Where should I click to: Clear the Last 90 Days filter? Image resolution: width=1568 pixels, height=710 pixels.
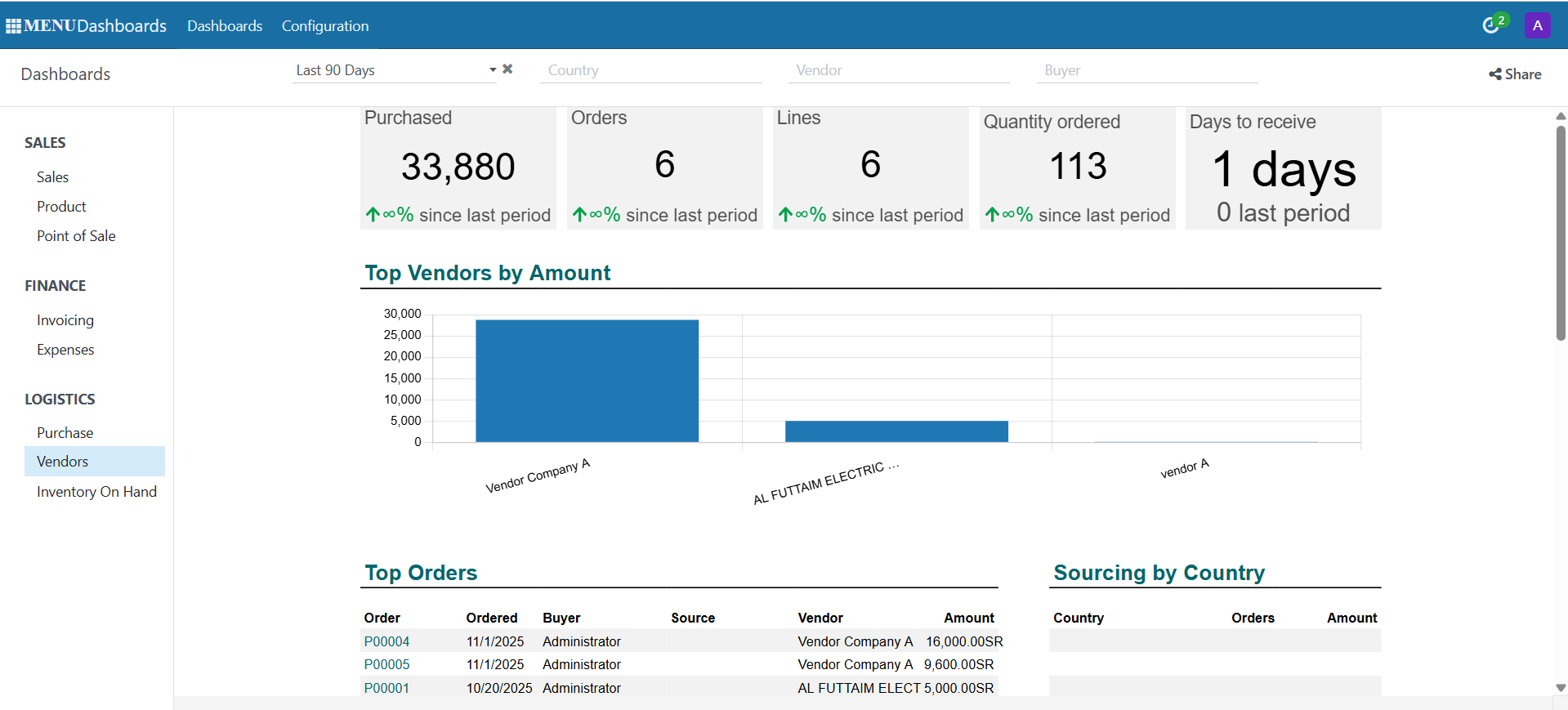(x=507, y=69)
